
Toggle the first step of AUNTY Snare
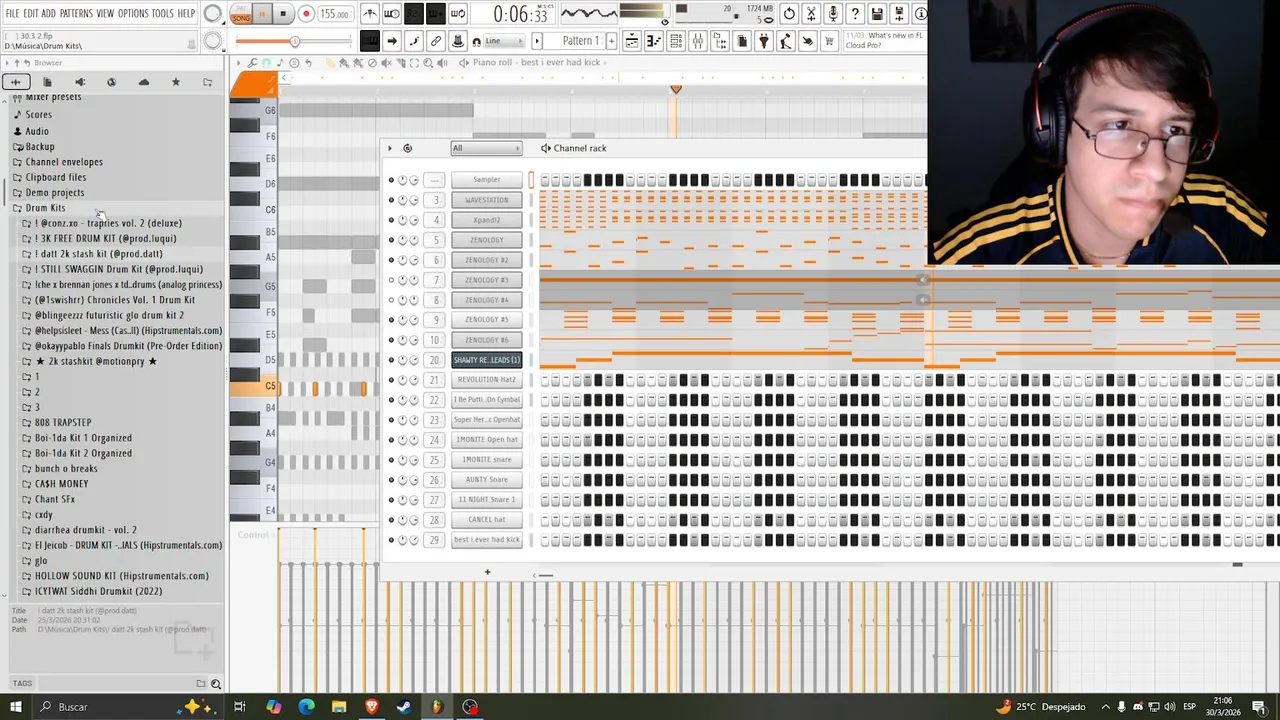pyautogui.click(x=545, y=480)
